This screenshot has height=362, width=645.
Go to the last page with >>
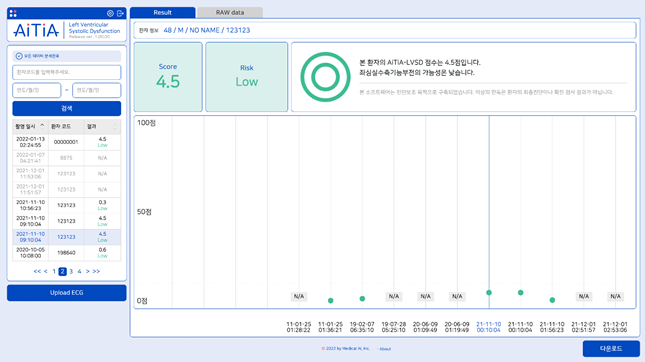pyautogui.click(x=96, y=272)
